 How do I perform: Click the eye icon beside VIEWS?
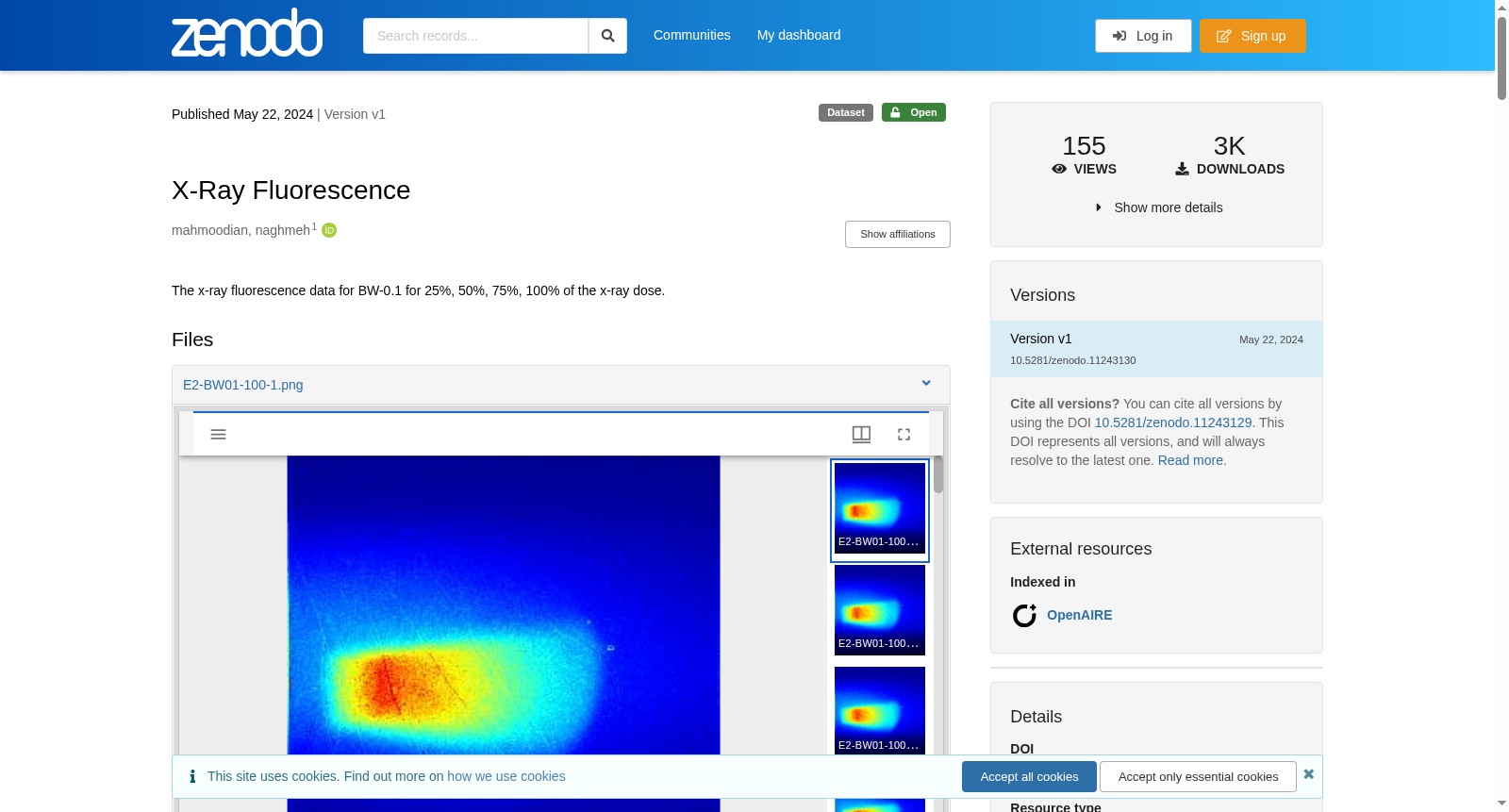click(1059, 169)
